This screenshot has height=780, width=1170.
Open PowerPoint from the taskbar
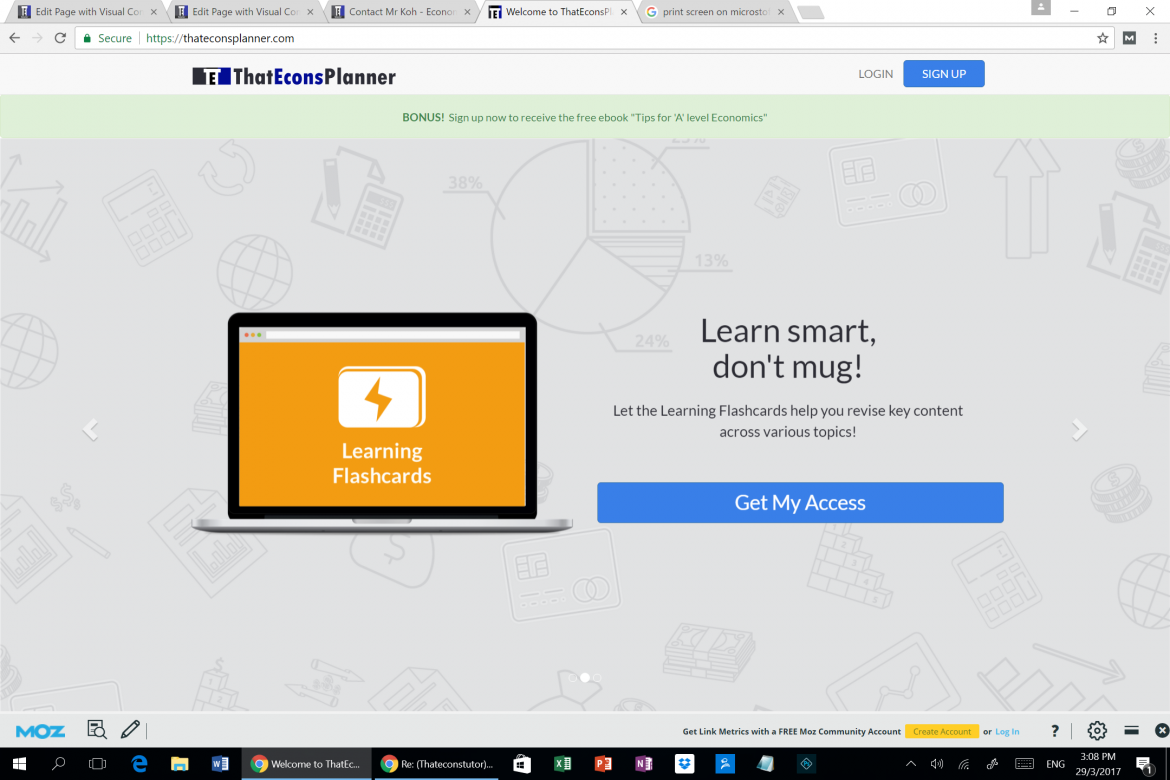click(603, 764)
